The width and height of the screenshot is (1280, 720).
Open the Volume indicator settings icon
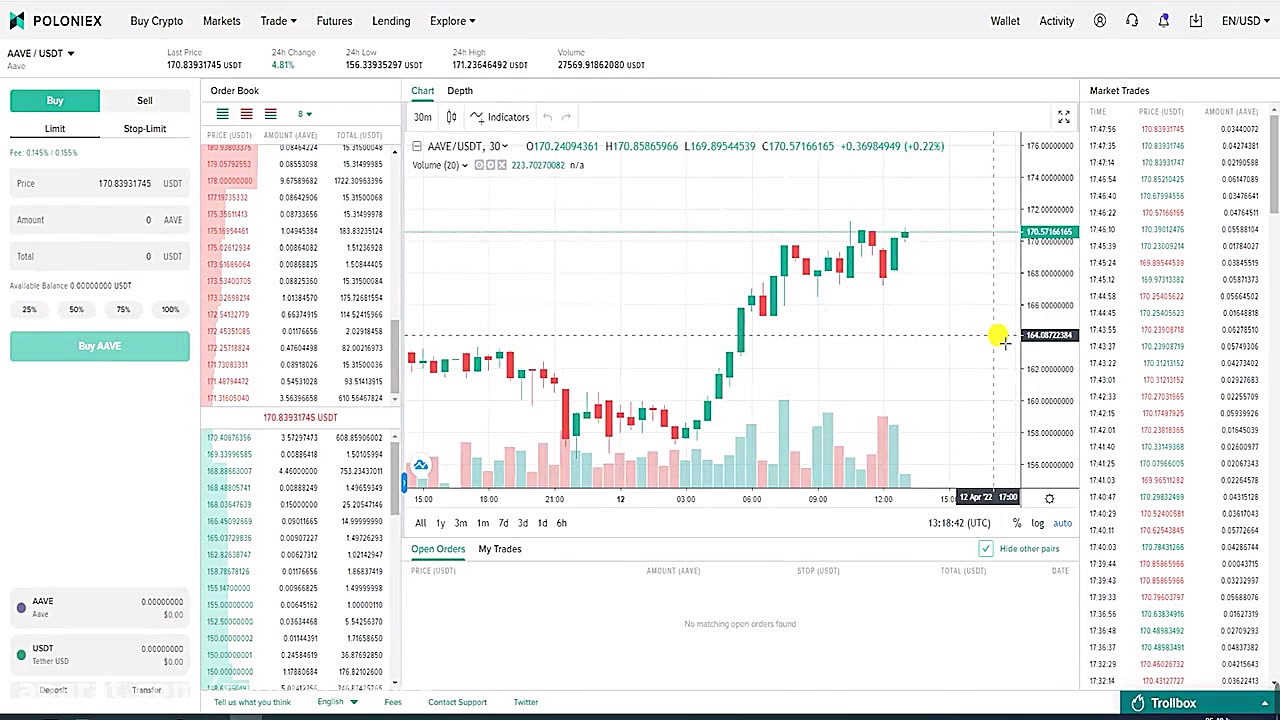coord(491,165)
